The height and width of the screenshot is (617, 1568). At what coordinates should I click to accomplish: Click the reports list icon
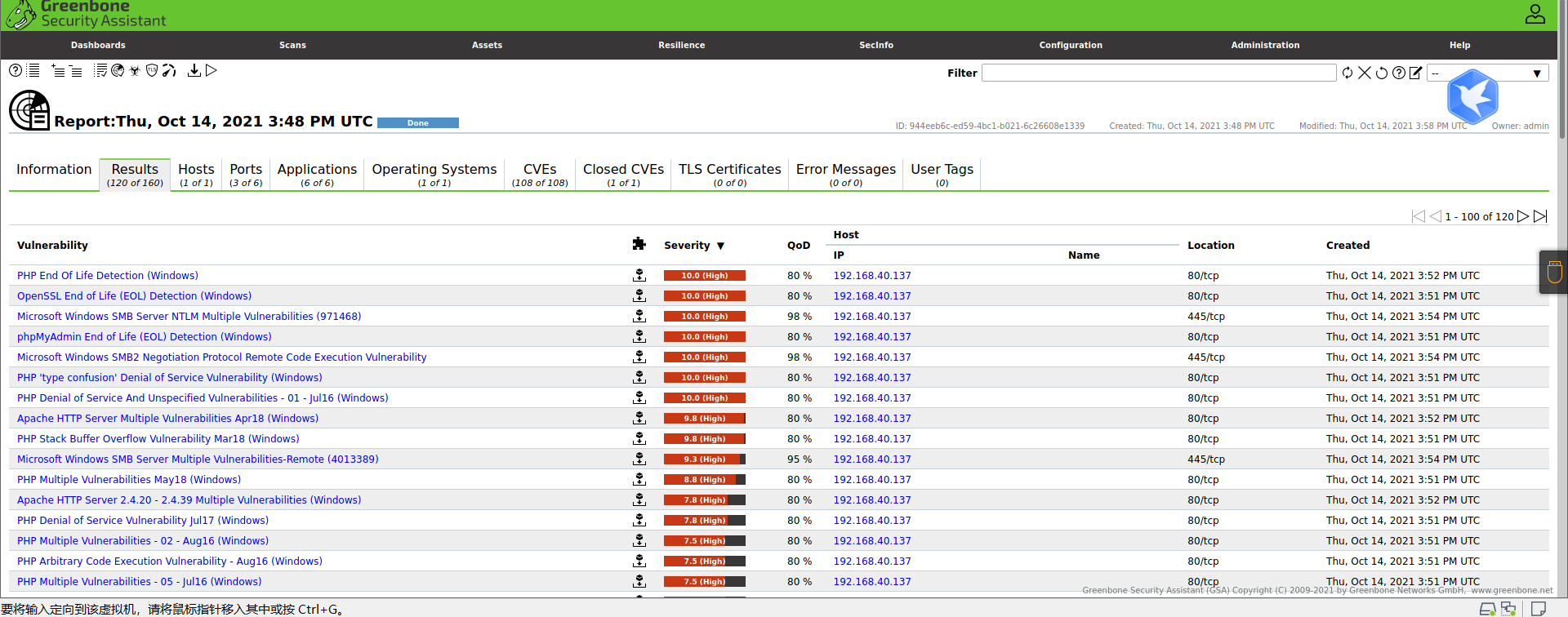coord(33,71)
